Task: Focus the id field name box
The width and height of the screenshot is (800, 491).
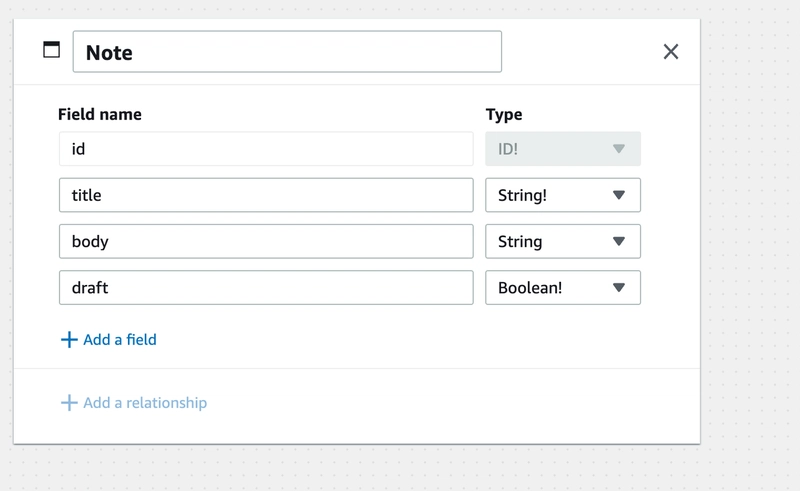Action: (266, 149)
